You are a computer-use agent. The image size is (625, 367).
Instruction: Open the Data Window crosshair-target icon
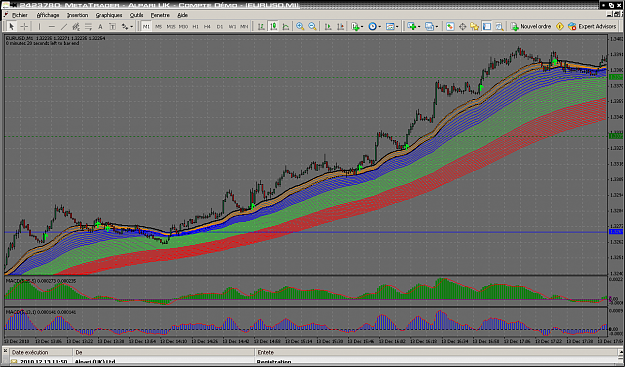pos(462,27)
